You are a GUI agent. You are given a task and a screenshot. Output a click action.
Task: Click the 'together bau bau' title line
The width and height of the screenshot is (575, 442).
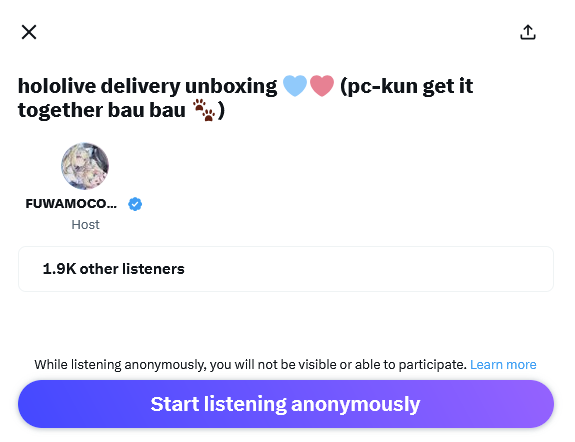(x=102, y=110)
